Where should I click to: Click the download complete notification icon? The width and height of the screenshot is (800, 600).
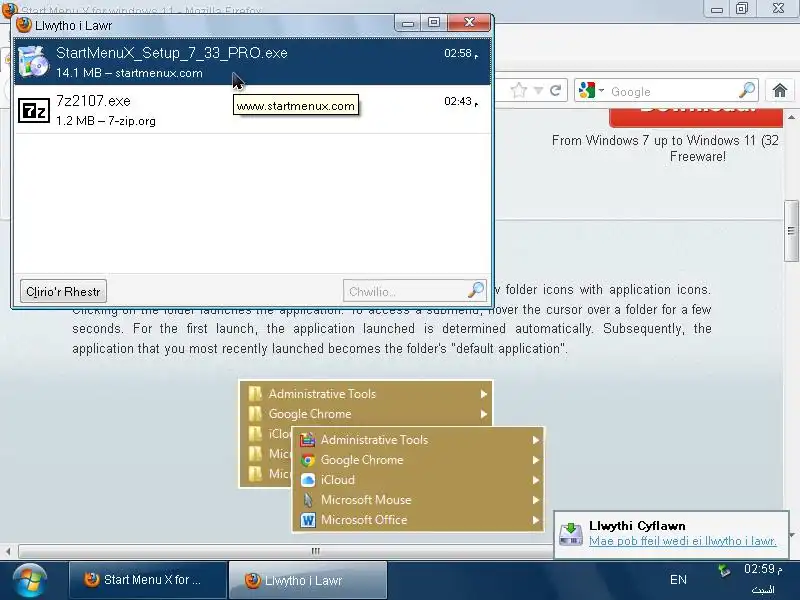coord(571,534)
